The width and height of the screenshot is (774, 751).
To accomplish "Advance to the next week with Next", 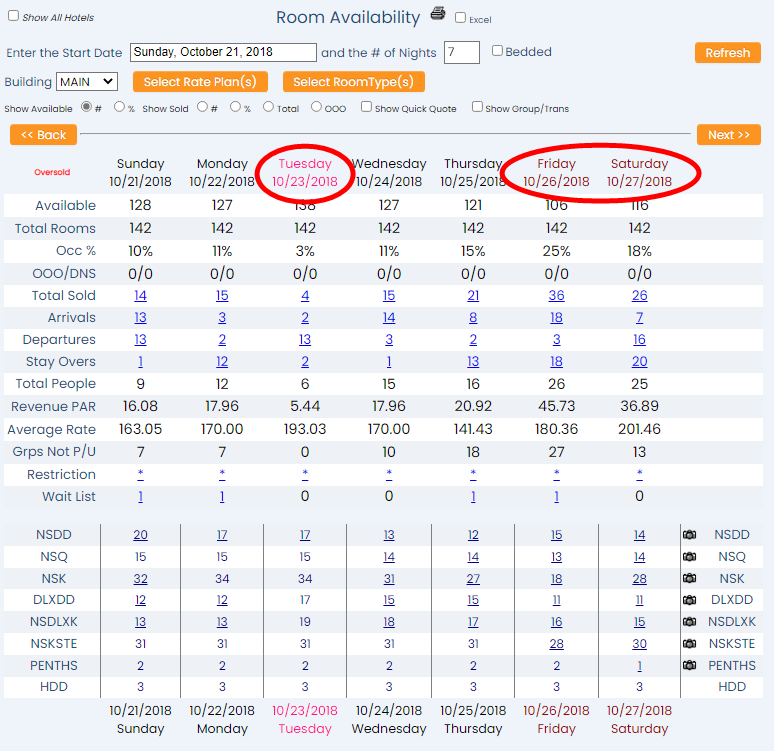I will 728,135.
